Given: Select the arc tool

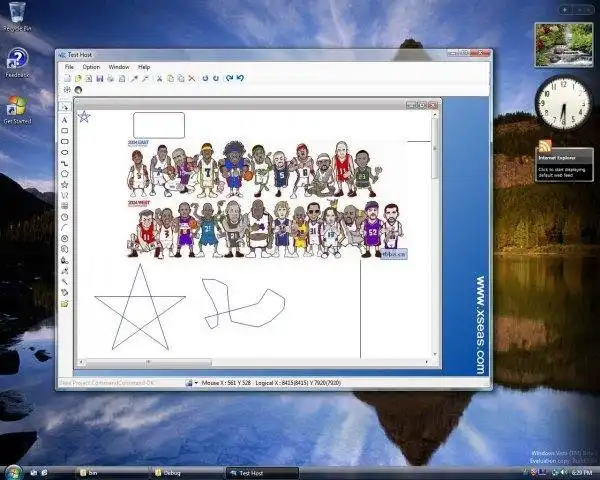Looking at the screenshot, I should coord(65,228).
